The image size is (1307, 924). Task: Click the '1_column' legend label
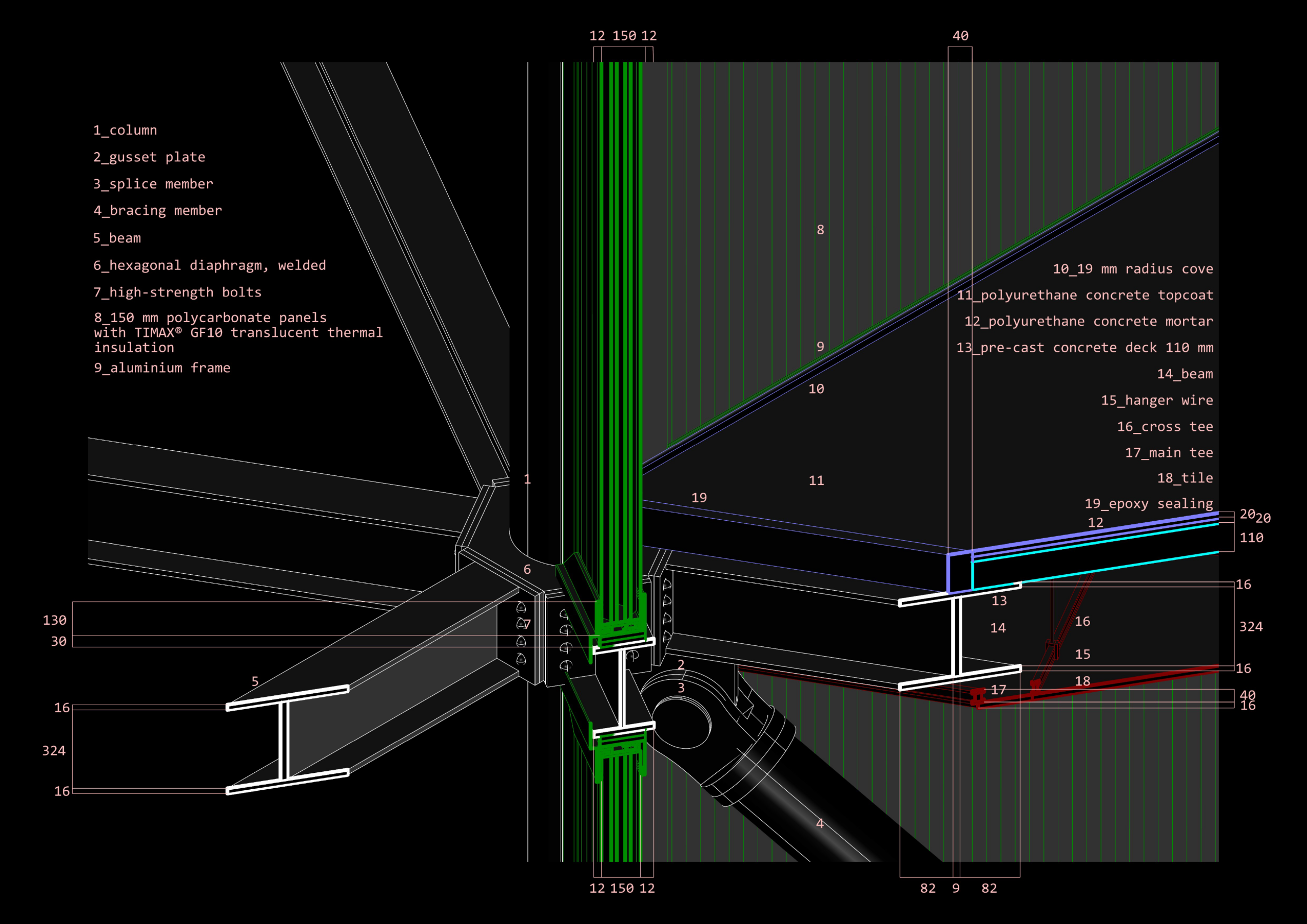pos(125,130)
